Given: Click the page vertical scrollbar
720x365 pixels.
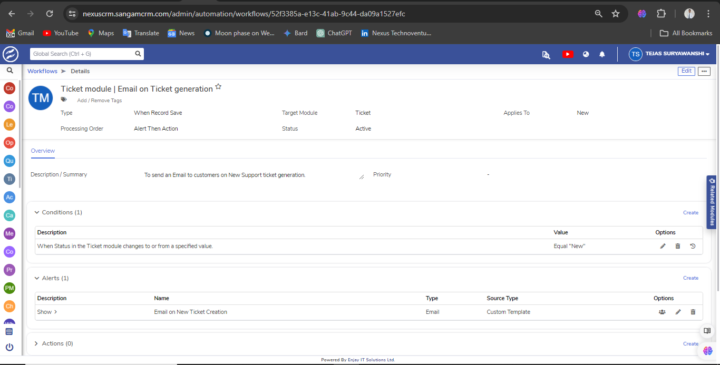Looking at the screenshot, I should (717, 168).
